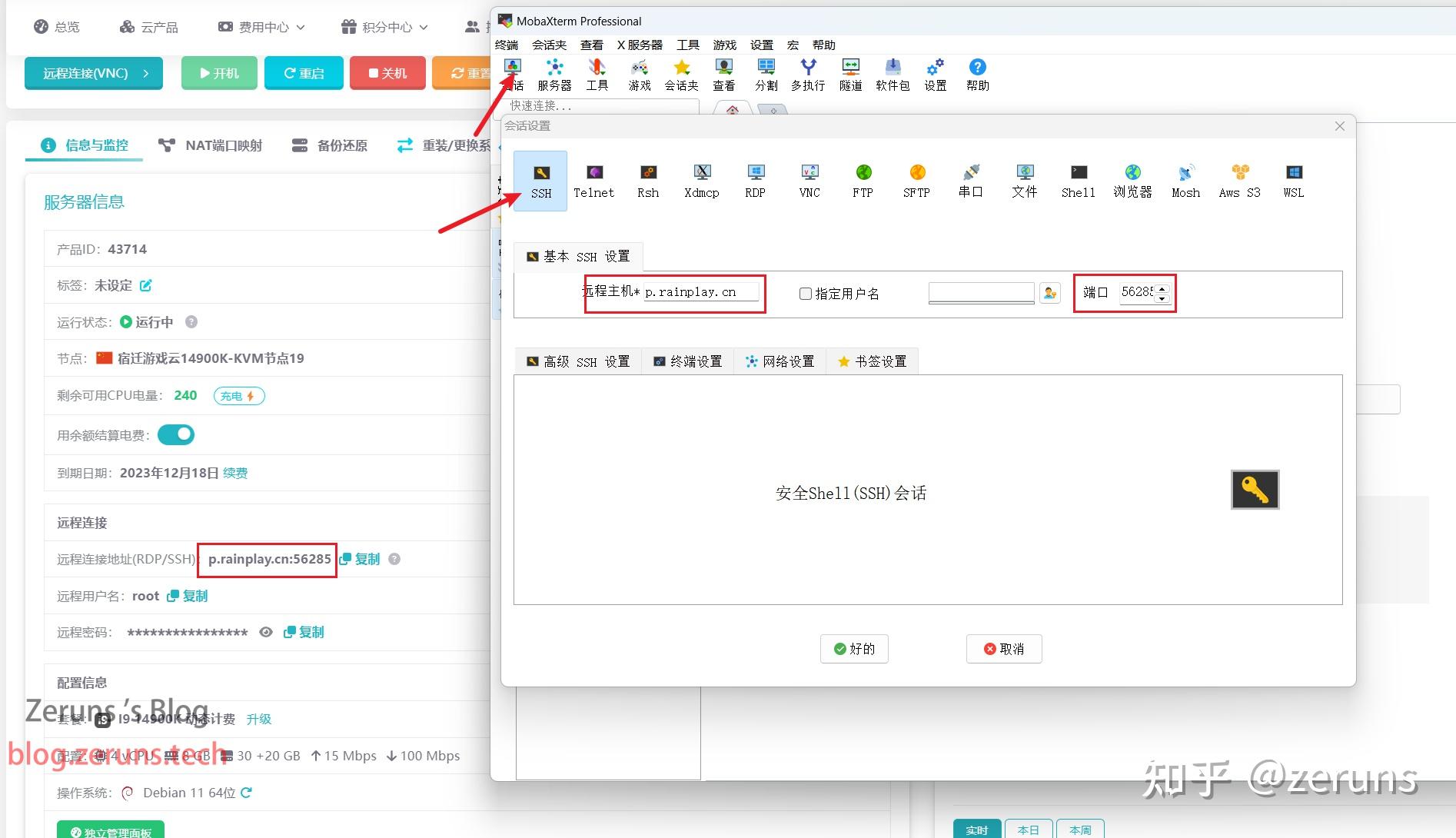The width and height of the screenshot is (1456, 838).
Task: Choose the Rsh session icon
Action: pyautogui.click(x=648, y=181)
